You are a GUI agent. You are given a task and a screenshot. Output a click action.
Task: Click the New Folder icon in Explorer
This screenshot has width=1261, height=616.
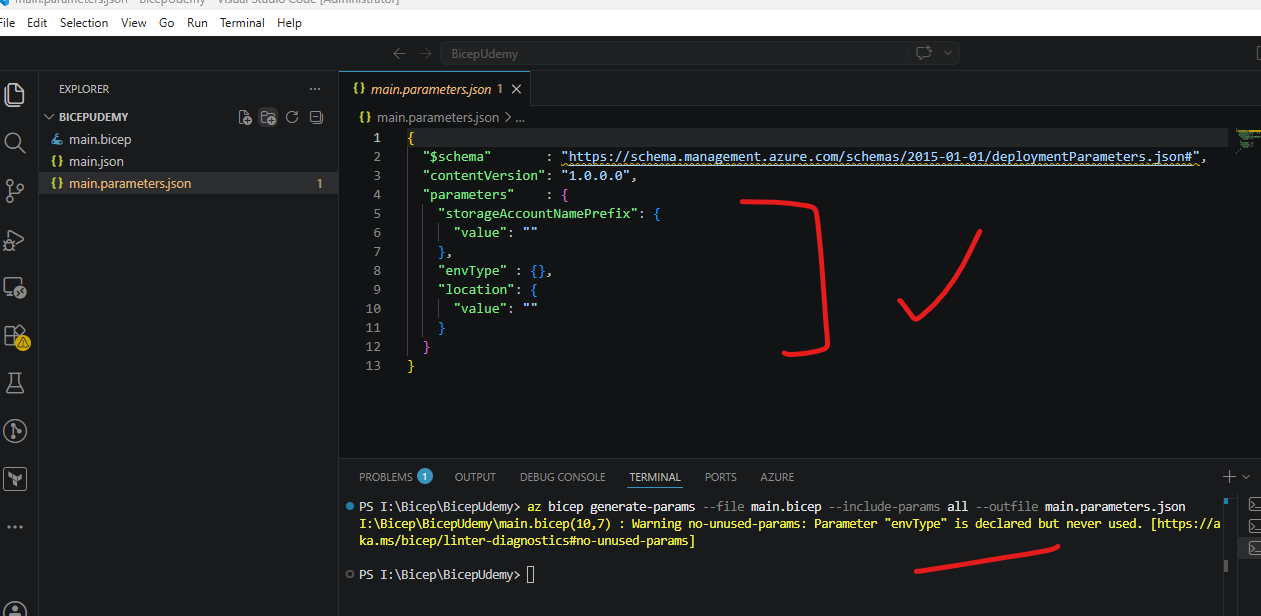268,117
